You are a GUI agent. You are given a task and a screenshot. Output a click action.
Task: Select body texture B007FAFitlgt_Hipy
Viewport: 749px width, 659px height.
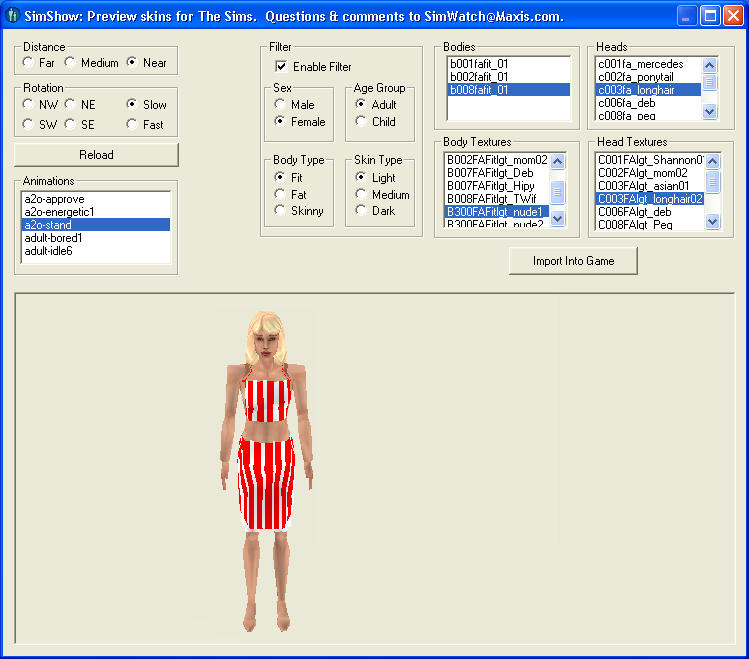tap(497, 186)
